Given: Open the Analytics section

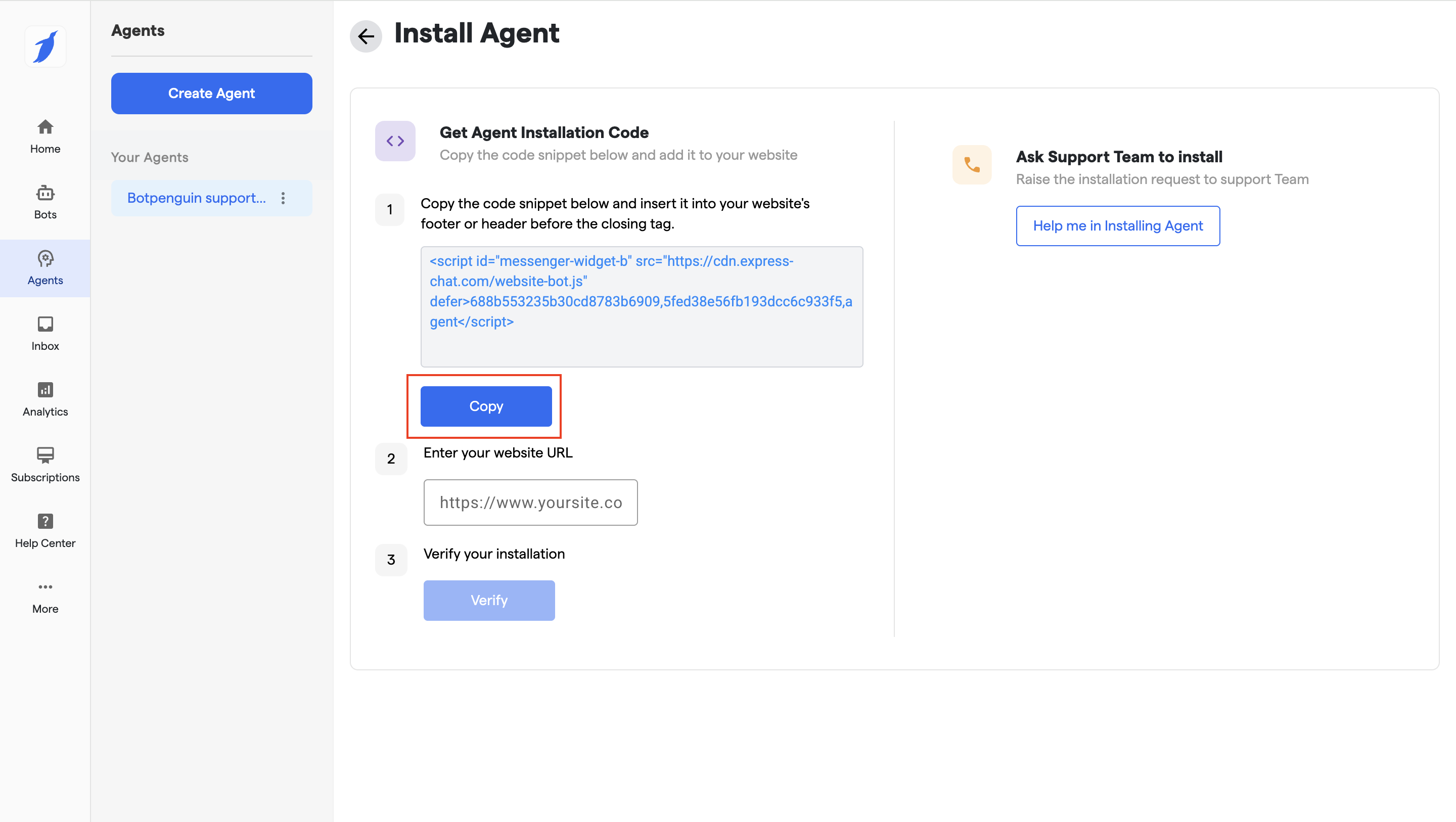Looking at the screenshot, I should pos(45,399).
